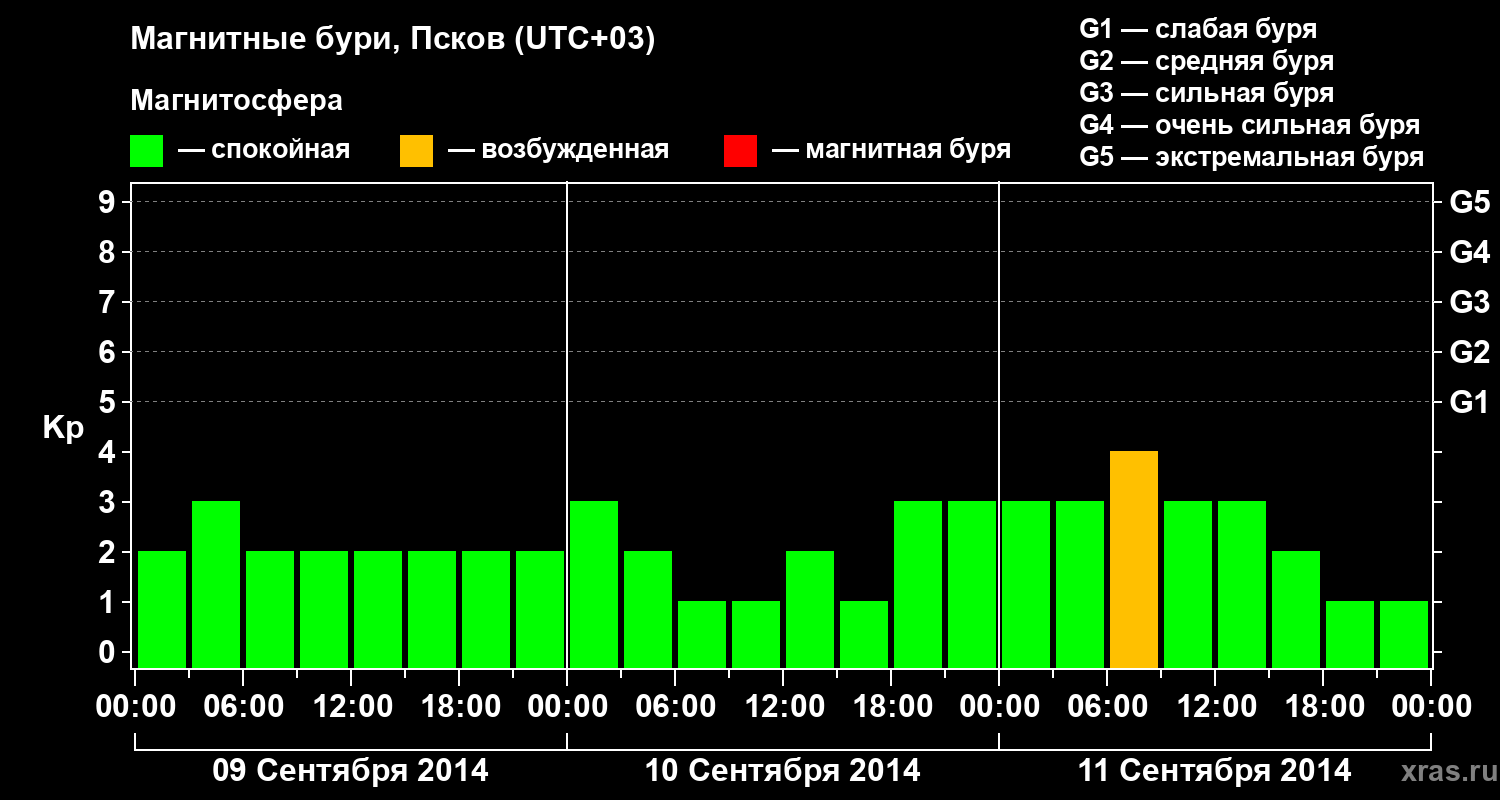This screenshot has height=800, width=1500.
Task: Click the 06:00 time label under 11 September
Action: click(x=1107, y=707)
